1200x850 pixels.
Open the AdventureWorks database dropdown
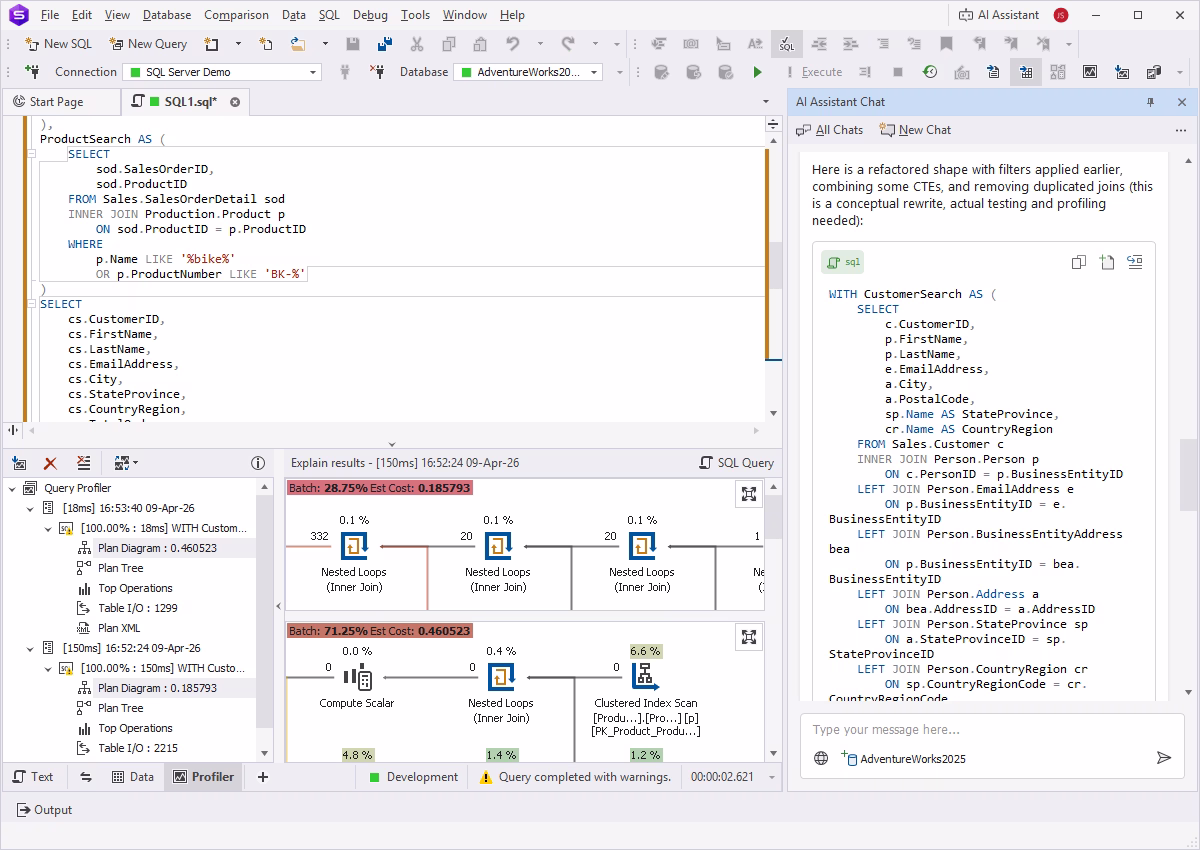tap(592, 71)
